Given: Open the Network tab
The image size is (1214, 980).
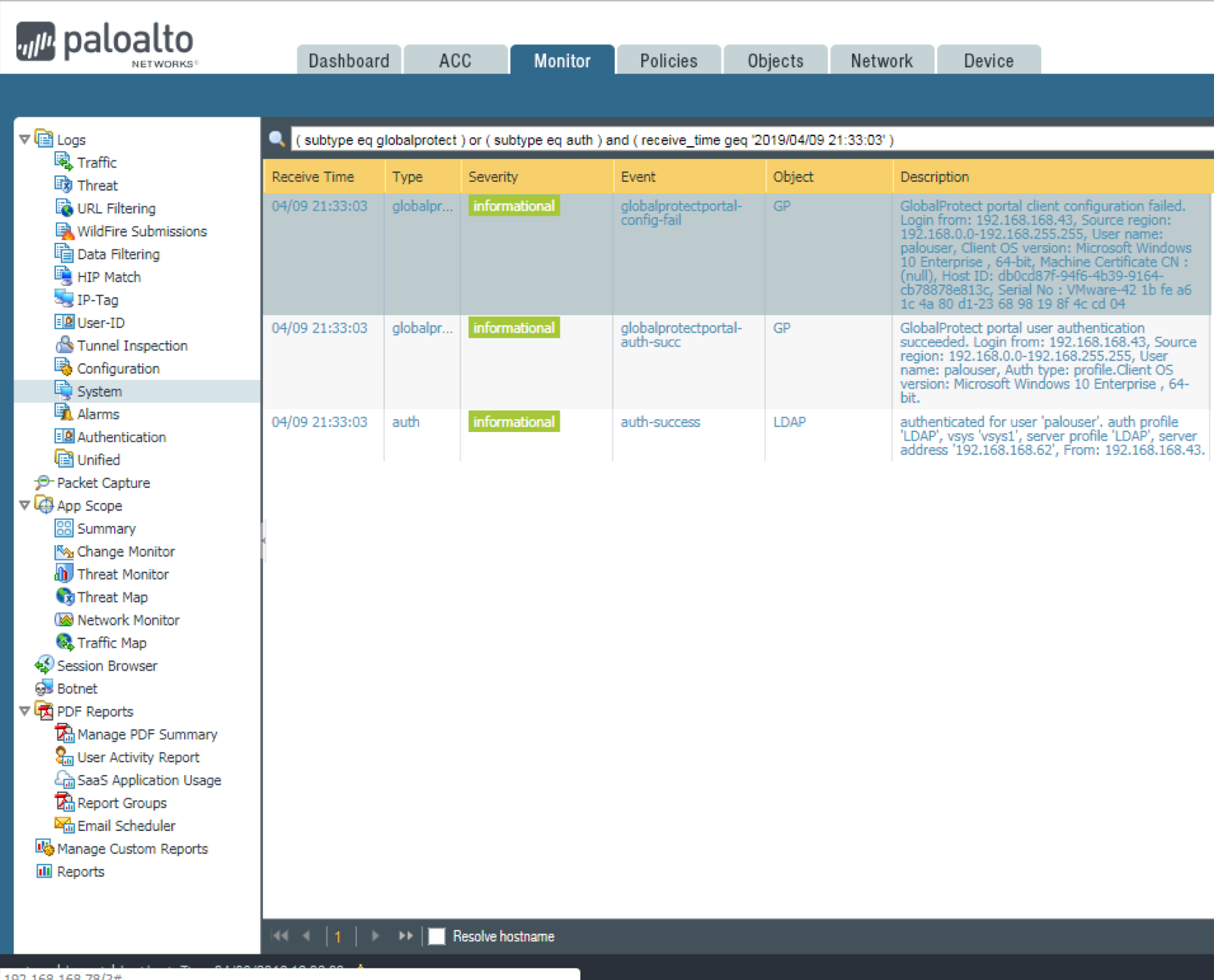Looking at the screenshot, I should point(881,60).
